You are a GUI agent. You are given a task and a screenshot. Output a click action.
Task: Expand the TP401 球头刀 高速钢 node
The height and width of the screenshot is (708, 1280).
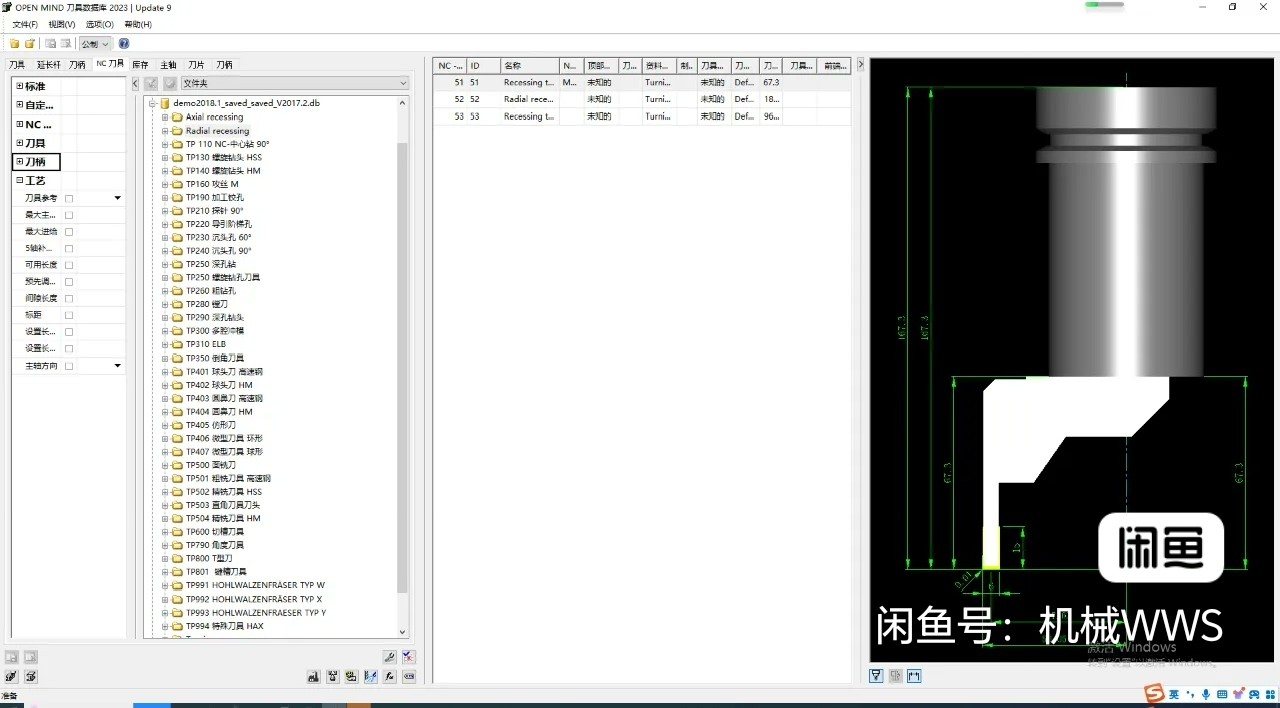[164, 371]
